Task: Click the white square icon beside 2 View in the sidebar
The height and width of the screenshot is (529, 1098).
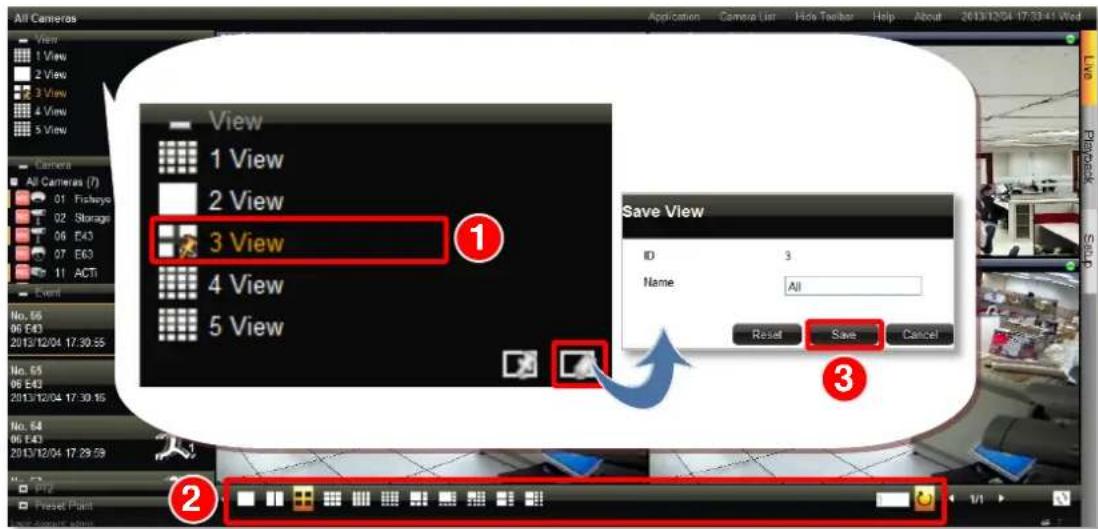Action: click(22, 74)
